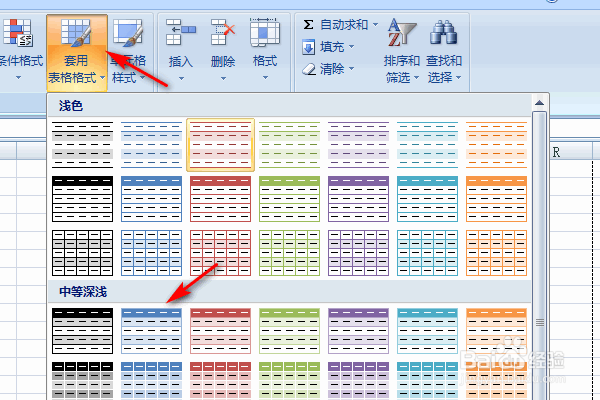Select the blue light banded table style
The width and height of the screenshot is (600, 400).
coord(151,145)
